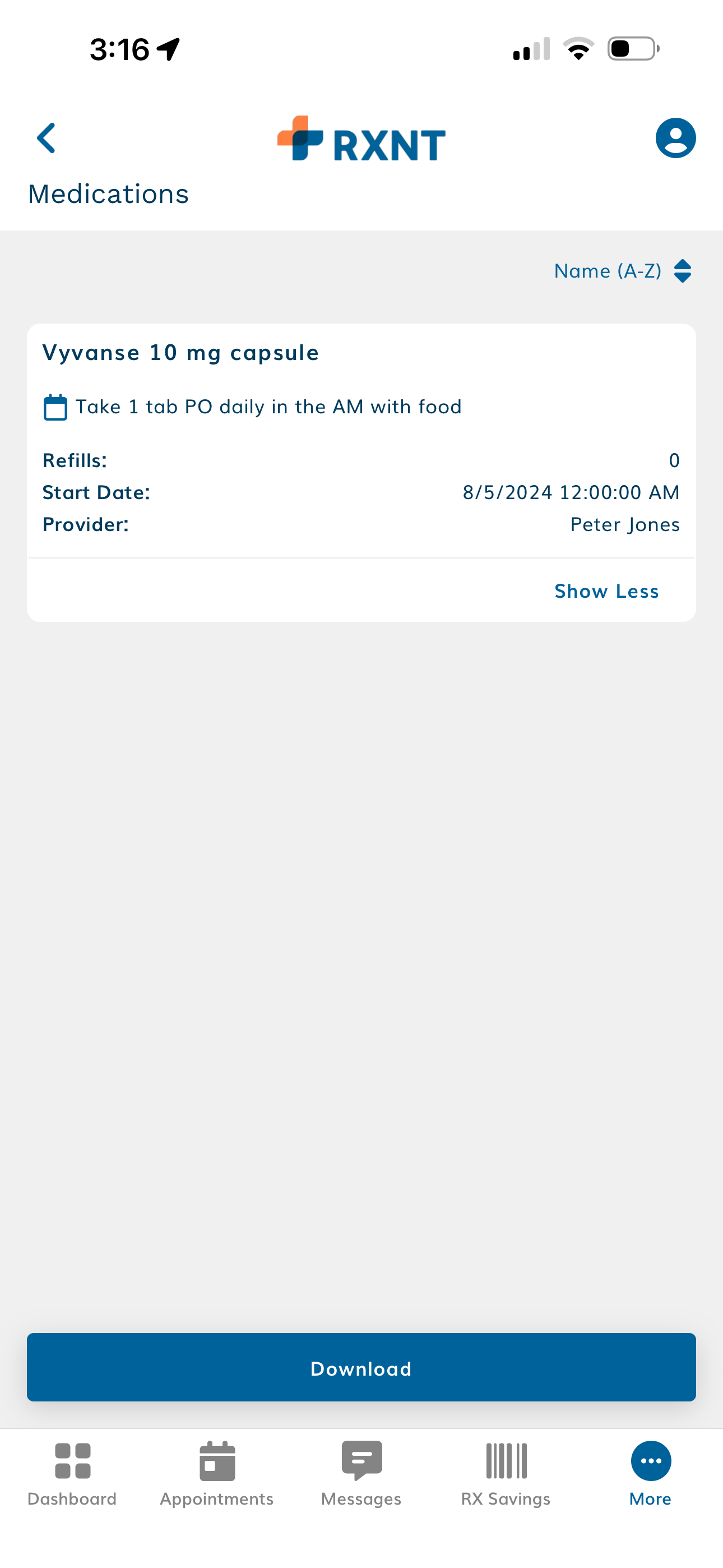
Task: Tap the Start Date value
Action: 571,492
